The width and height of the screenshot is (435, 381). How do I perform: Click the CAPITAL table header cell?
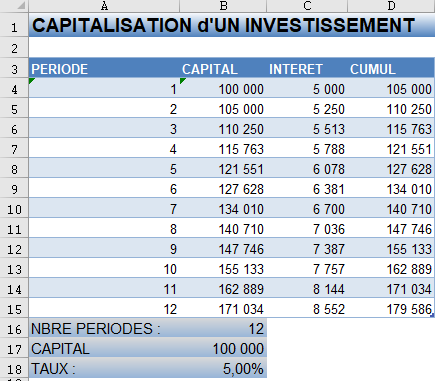point(223,69)
